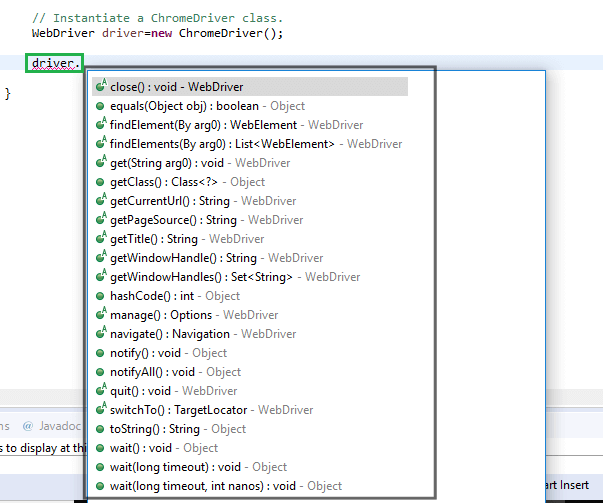
Task: Click the method icon beside get(String arg0)
Action: [x=101, y=162]
